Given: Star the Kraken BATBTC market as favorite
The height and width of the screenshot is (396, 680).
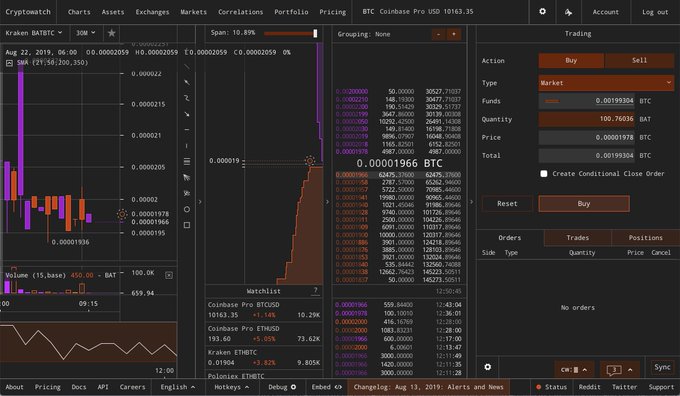Looking at the screenshot, I should pyautogui.click(x=111, y=33).
